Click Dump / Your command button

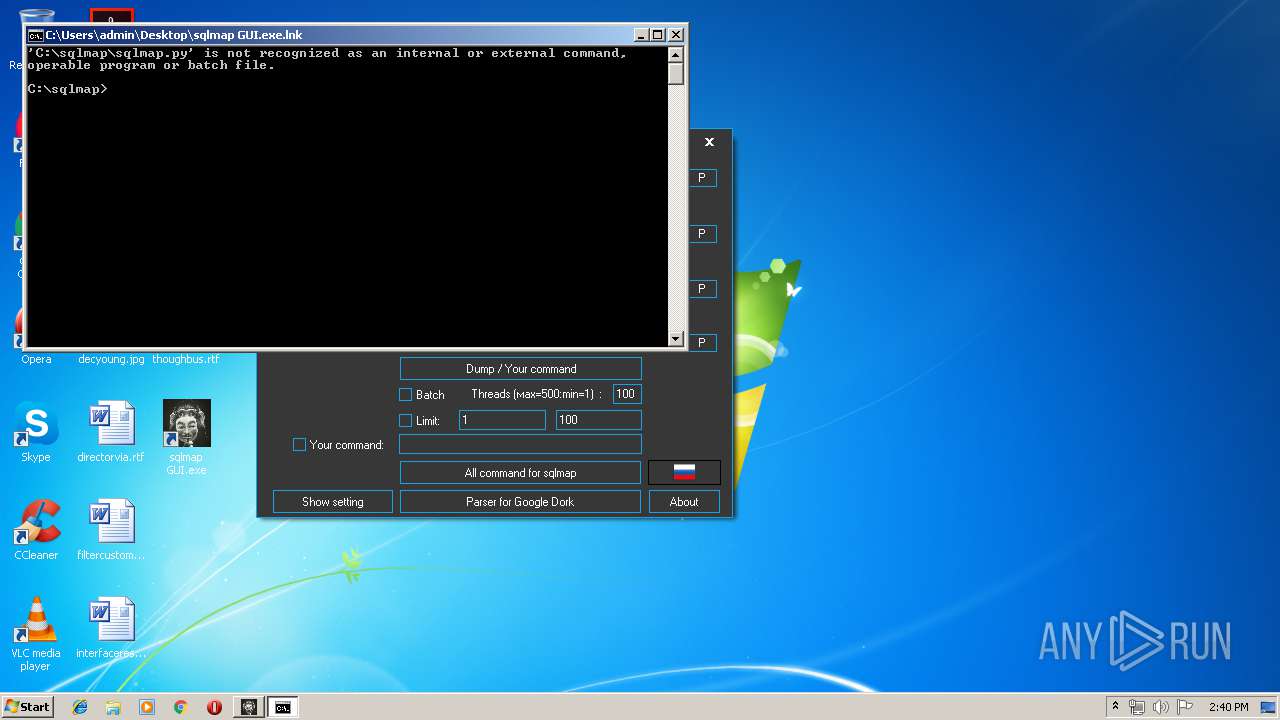pyautogui.click(x=521, y=368)
